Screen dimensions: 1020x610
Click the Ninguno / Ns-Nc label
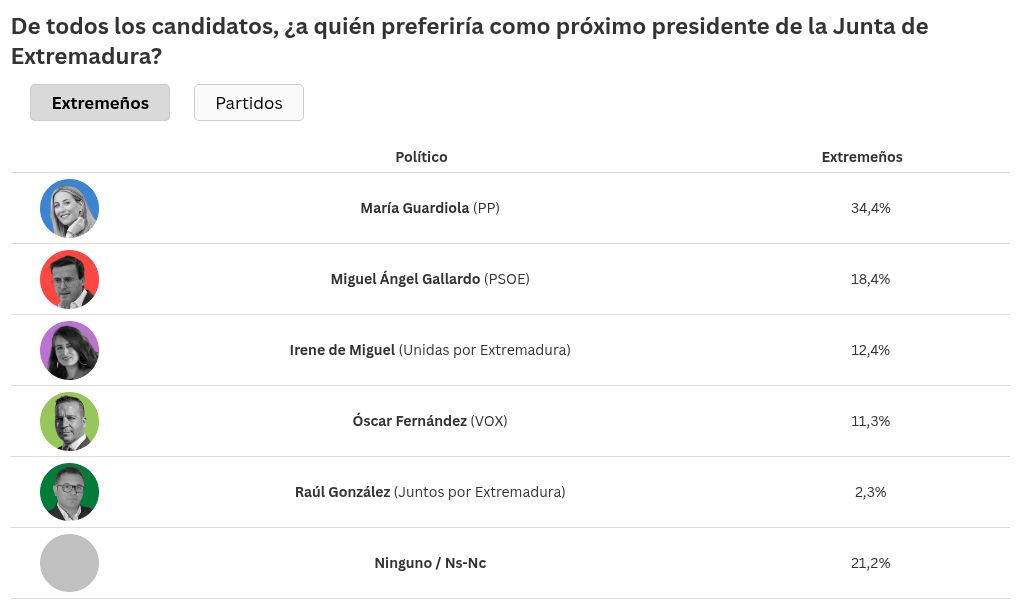click(x=430, y=563)
